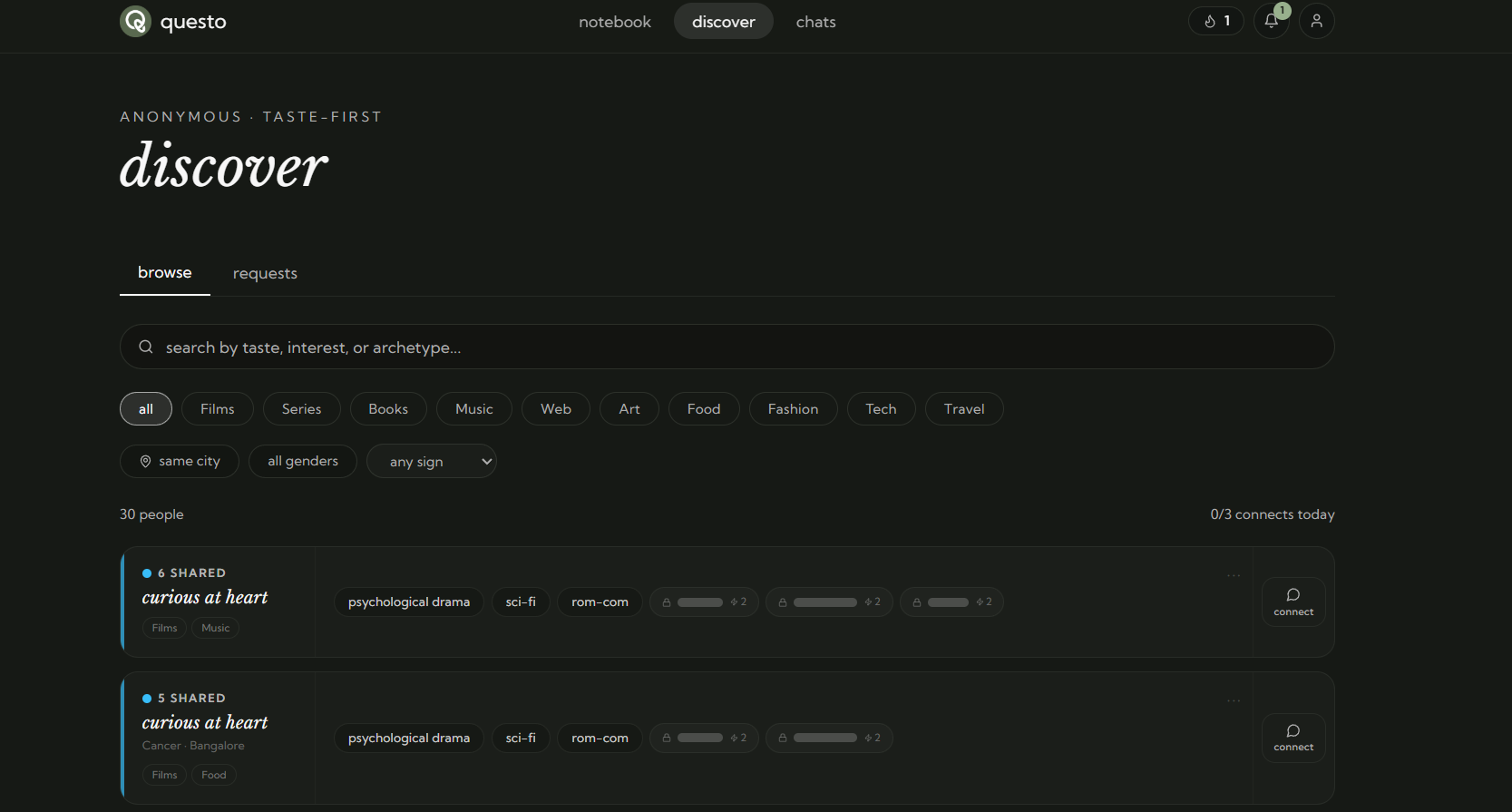Filter by Books category
Image resolution: width=1512 pixels, height=812 pixels.
tap(388, 409)
